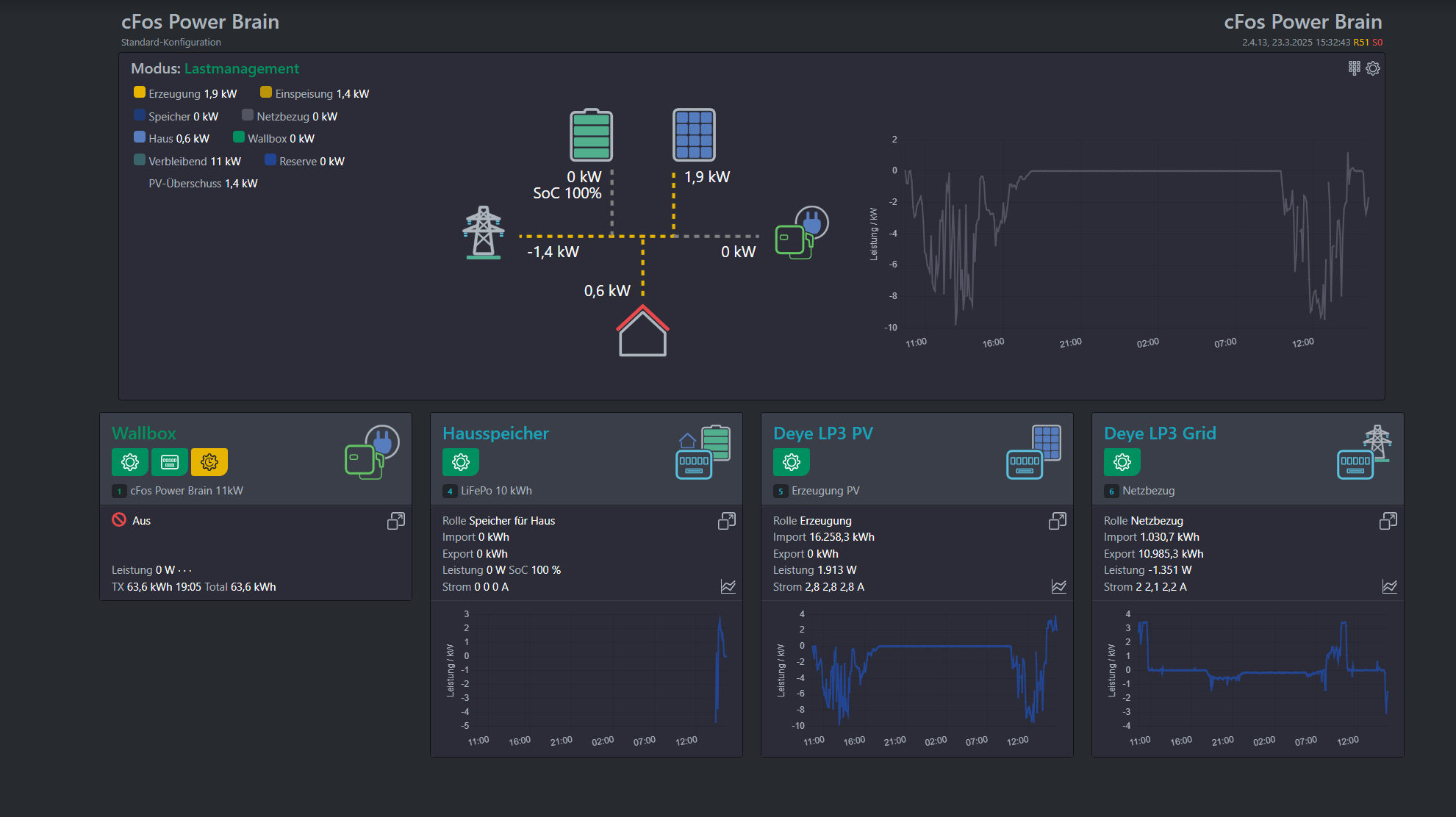Open Wallbox card pop-out window icon

click(396, 521)
